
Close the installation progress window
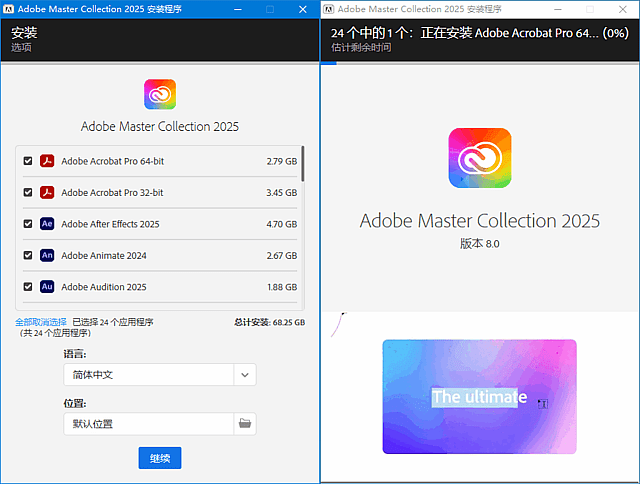[x=622, y=9]
